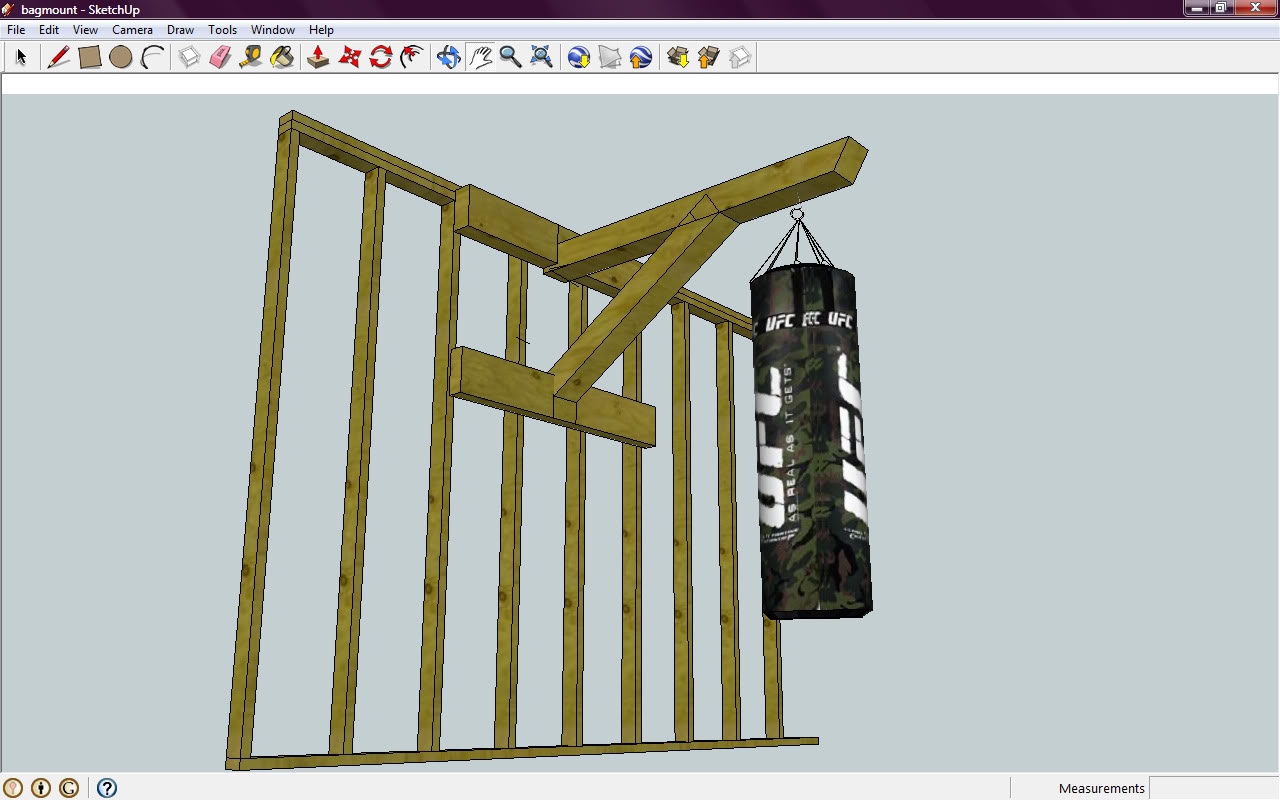Select the Line tool
The height and width of the screenshot is (800, 1280).
[x=57, y=57]
